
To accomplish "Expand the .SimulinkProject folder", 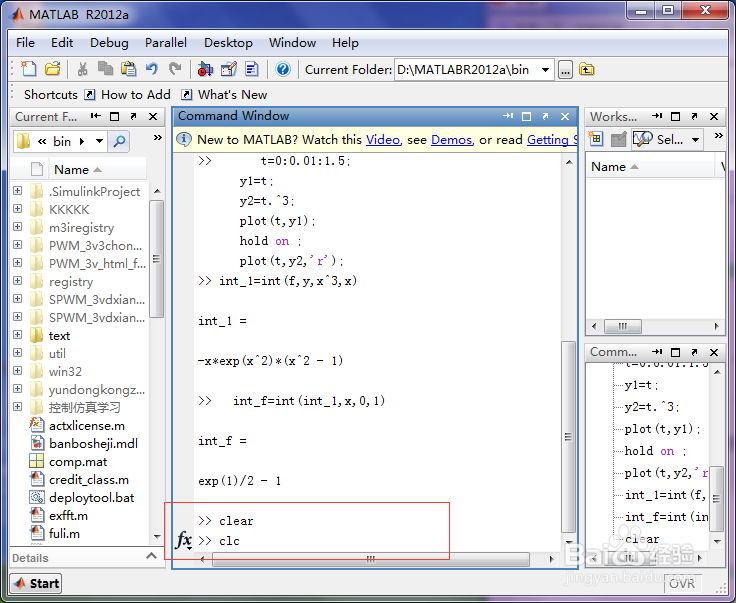I will coord(18,191).
